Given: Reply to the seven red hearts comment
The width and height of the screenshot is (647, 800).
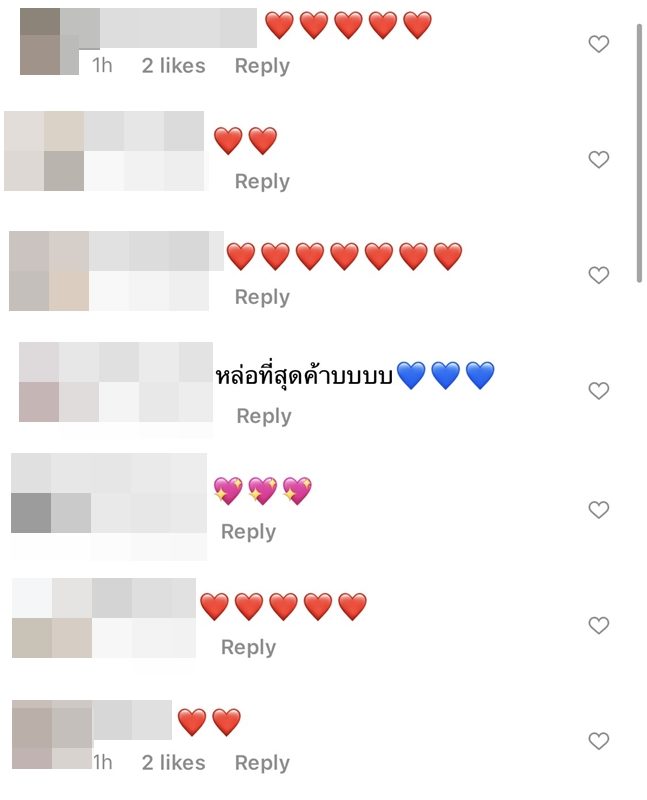Looking at the screenshot, I should click(x=262, y=297).
